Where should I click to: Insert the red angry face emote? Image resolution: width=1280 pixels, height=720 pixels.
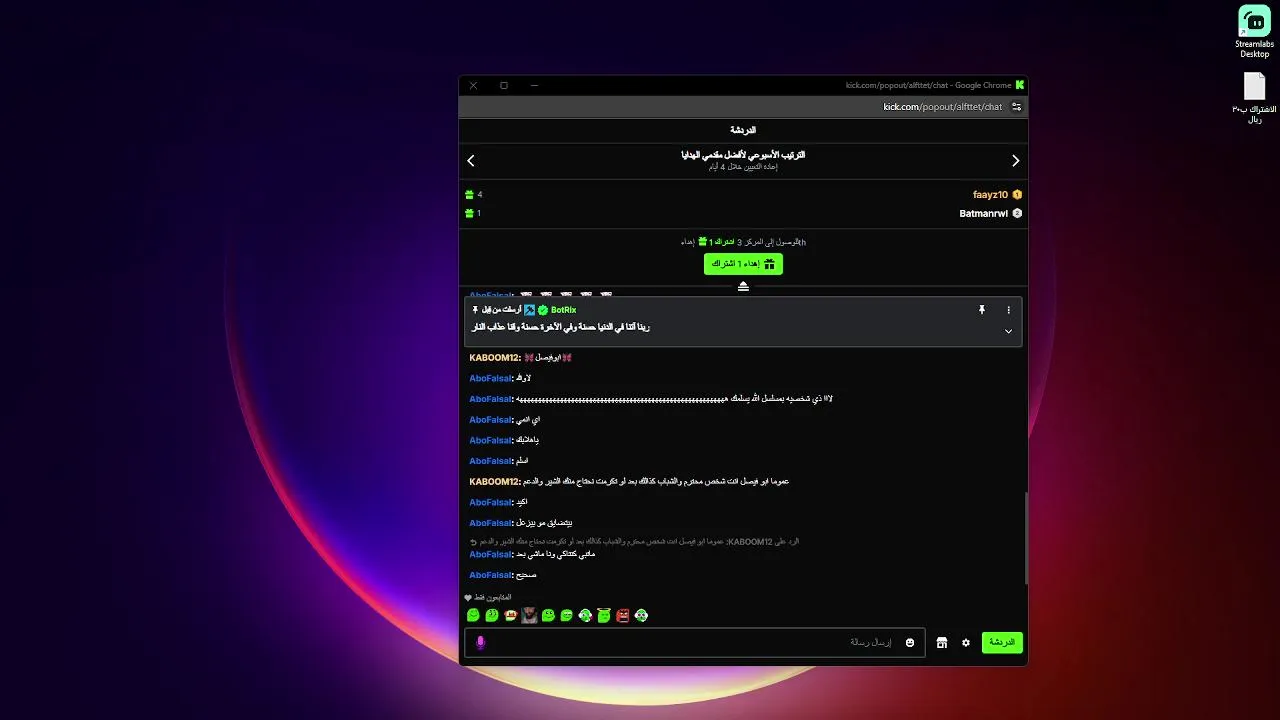click(622, 616)
